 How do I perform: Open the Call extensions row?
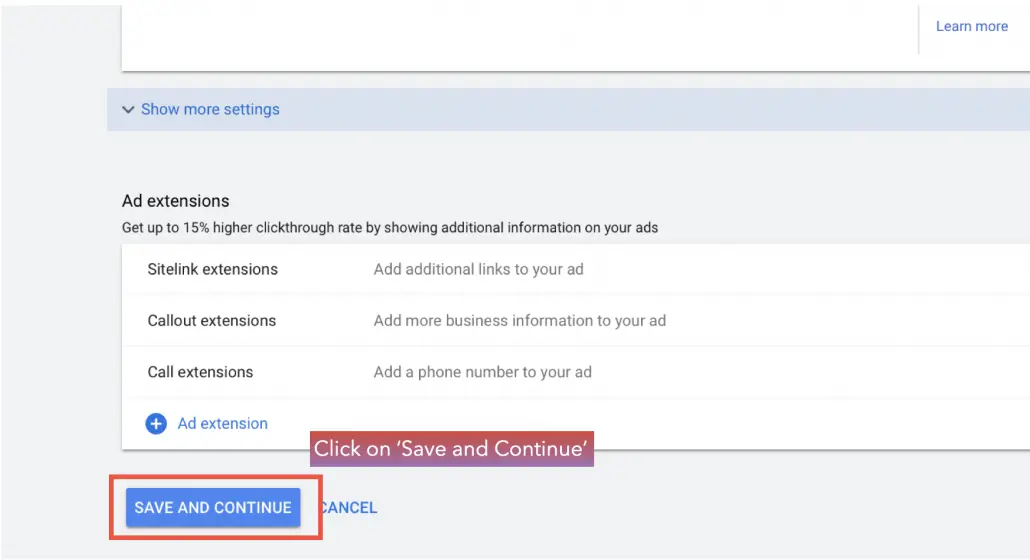[x=575, y=372]
